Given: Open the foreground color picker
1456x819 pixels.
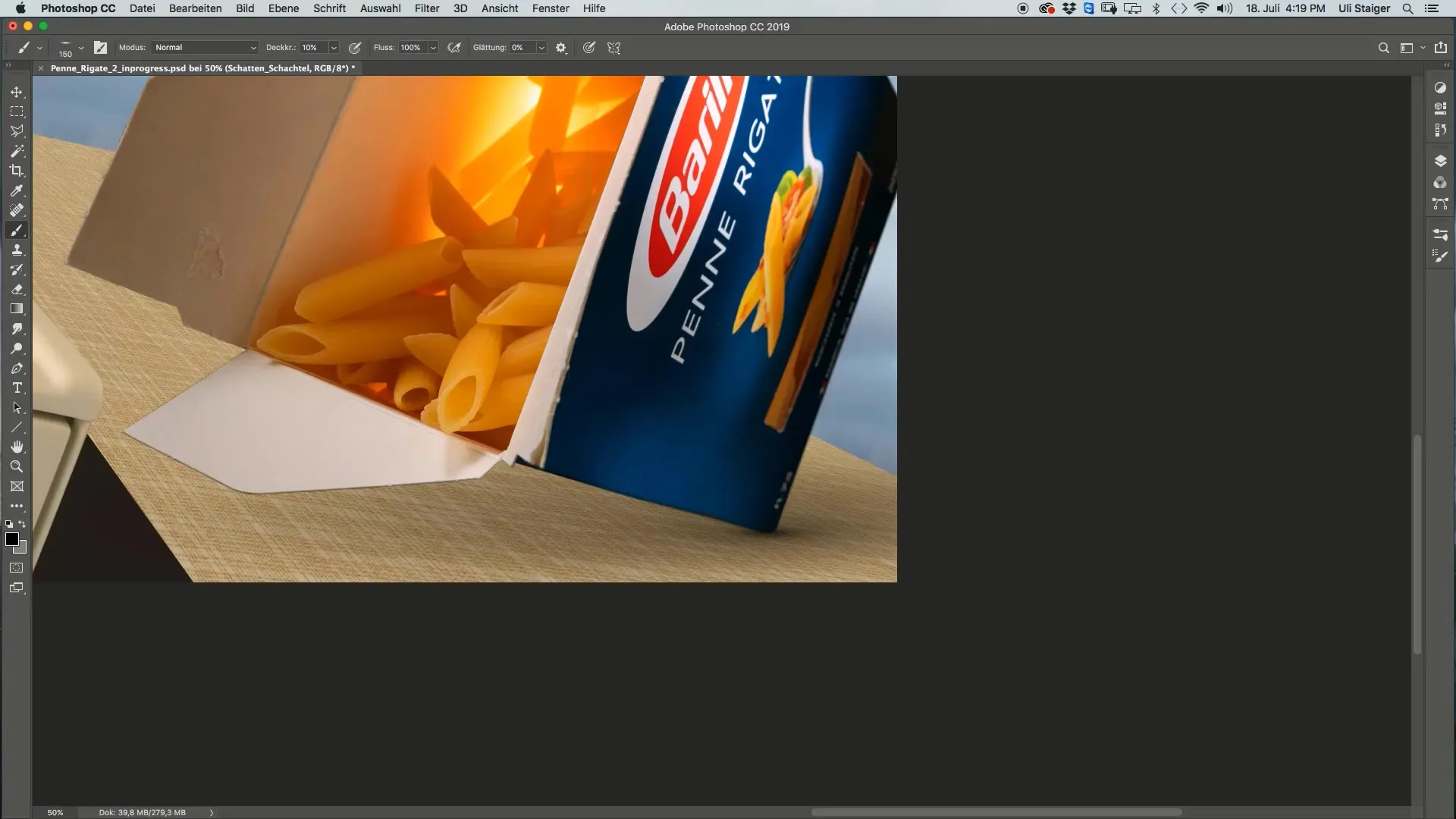Looking at the screenshot, I should pos(11,539).
